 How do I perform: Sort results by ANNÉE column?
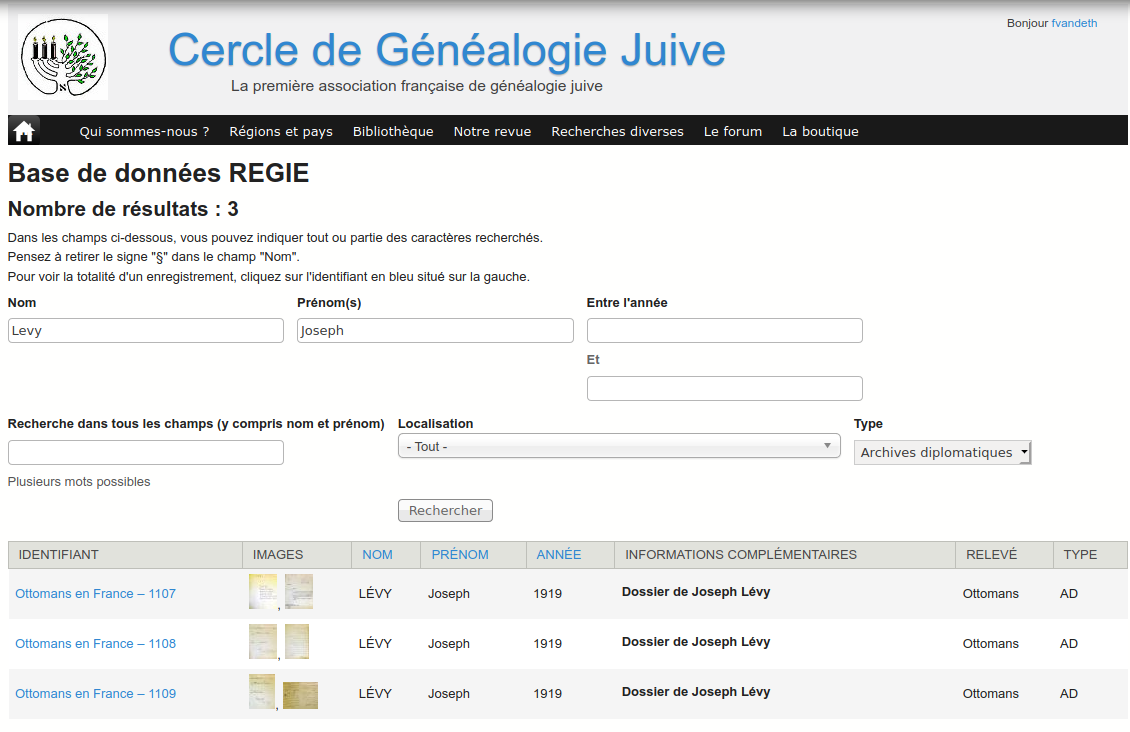559,555
